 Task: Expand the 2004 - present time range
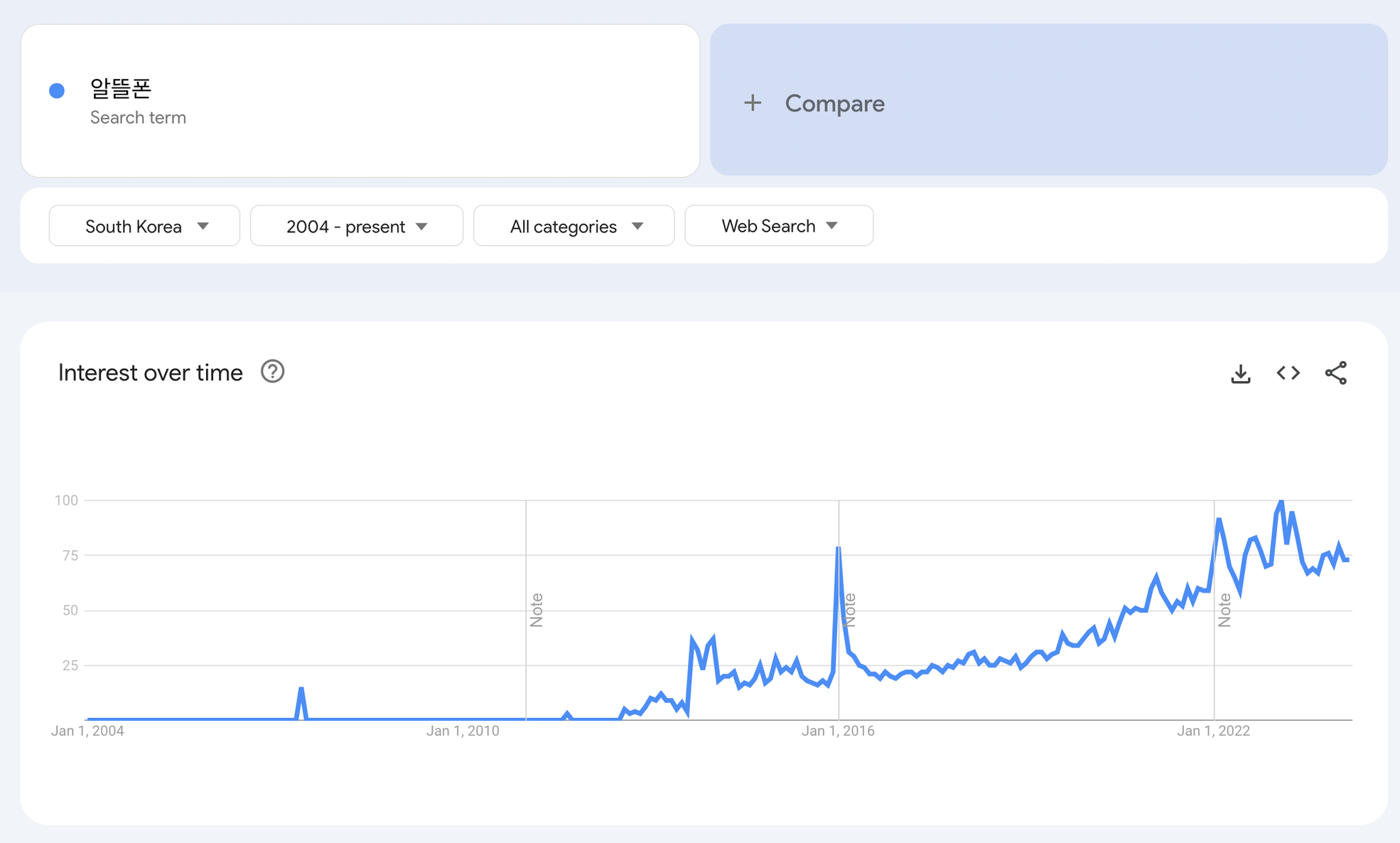(356, 226)
